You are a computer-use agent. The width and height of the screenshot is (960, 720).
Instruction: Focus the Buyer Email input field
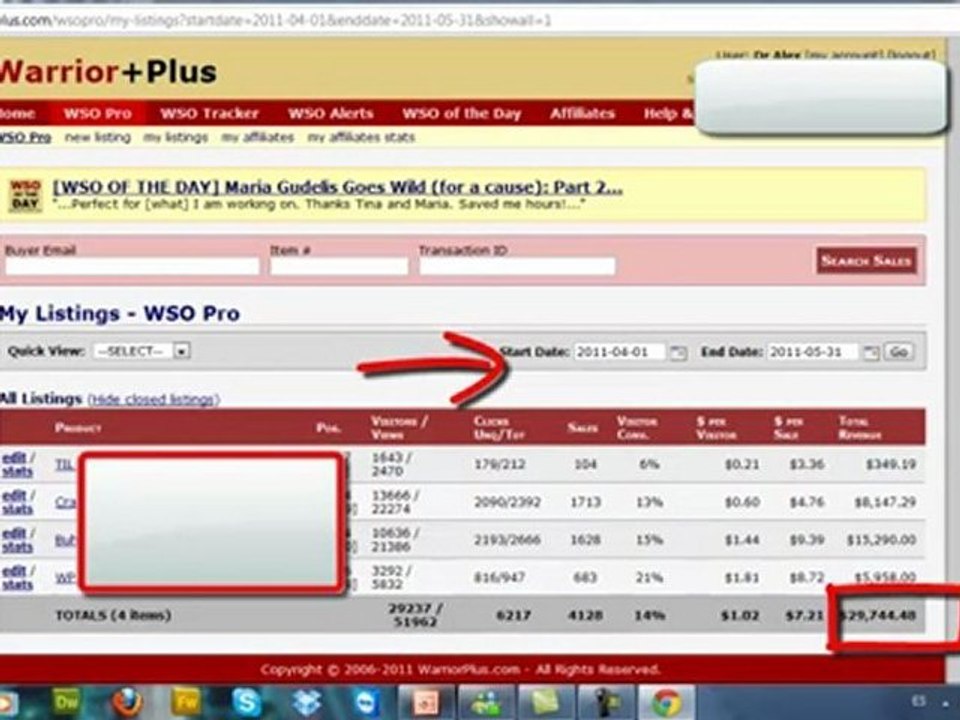tap(132, 266)
